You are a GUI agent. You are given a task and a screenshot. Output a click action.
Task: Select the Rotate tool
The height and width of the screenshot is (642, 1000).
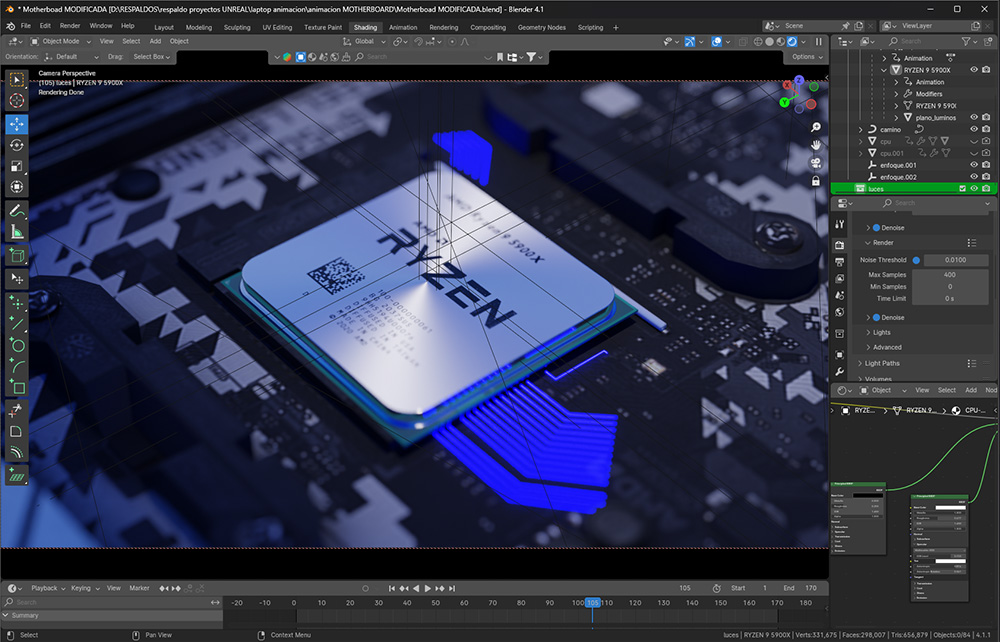pos(17,145)
